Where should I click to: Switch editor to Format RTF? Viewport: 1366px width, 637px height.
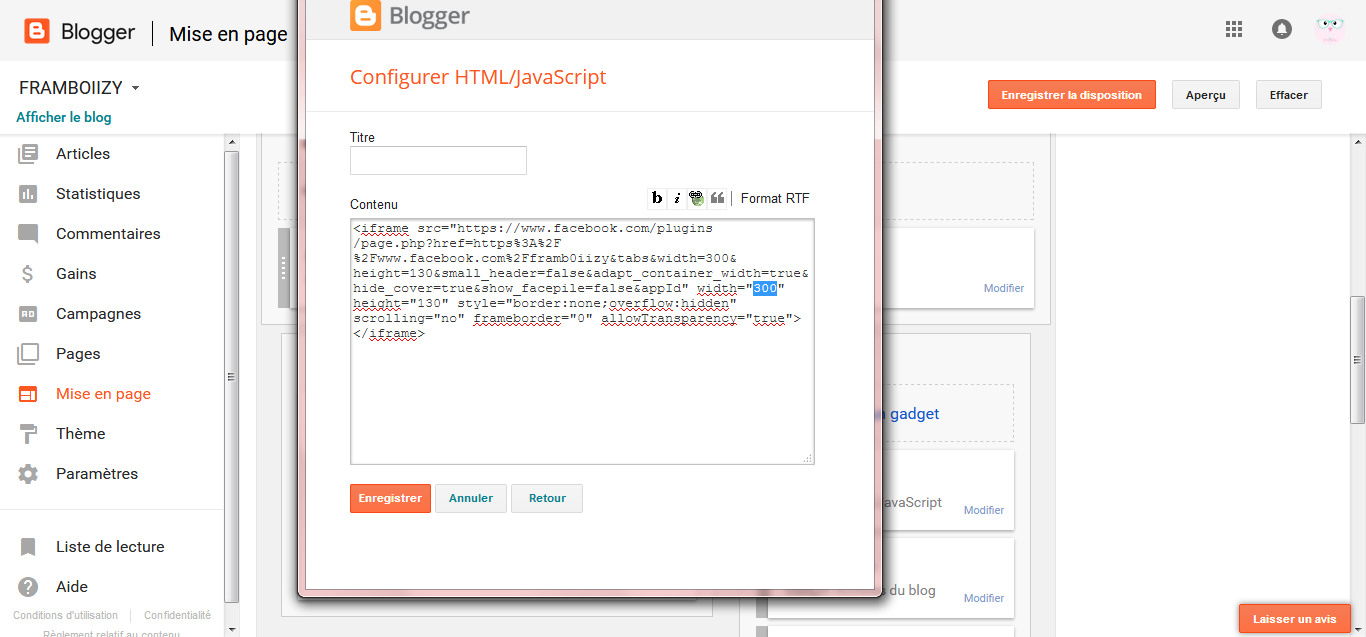coord(775,198)
